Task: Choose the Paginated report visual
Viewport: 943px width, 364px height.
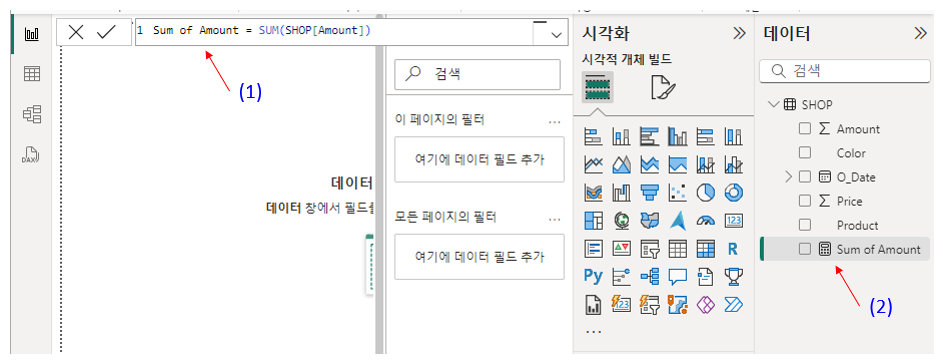Action: 594,304
